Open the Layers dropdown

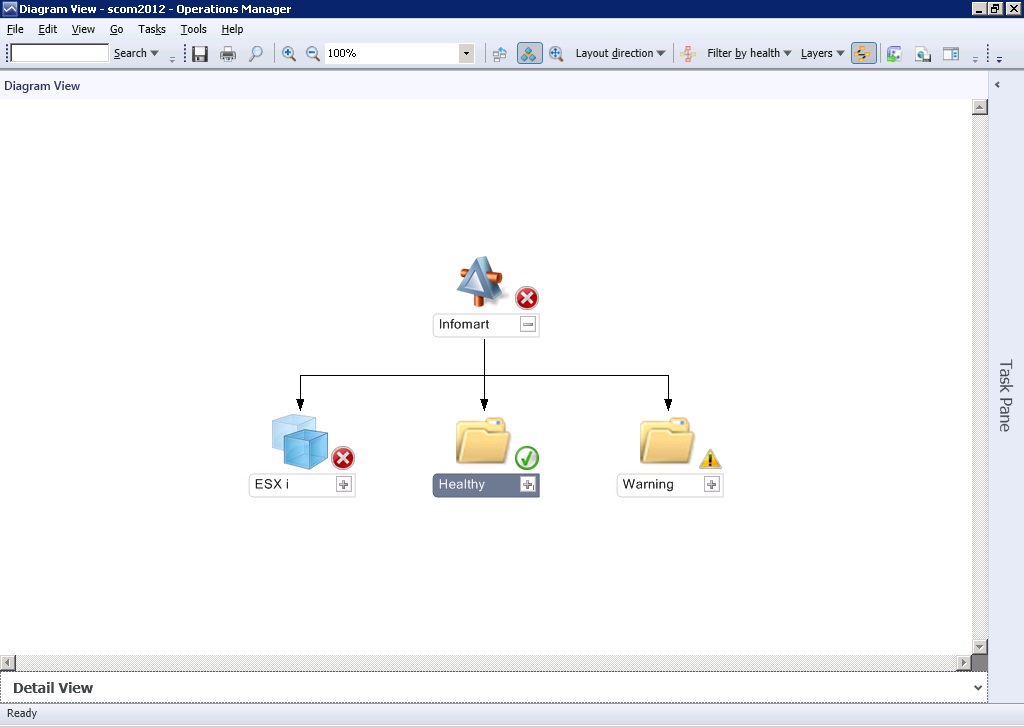click(822, 54)
